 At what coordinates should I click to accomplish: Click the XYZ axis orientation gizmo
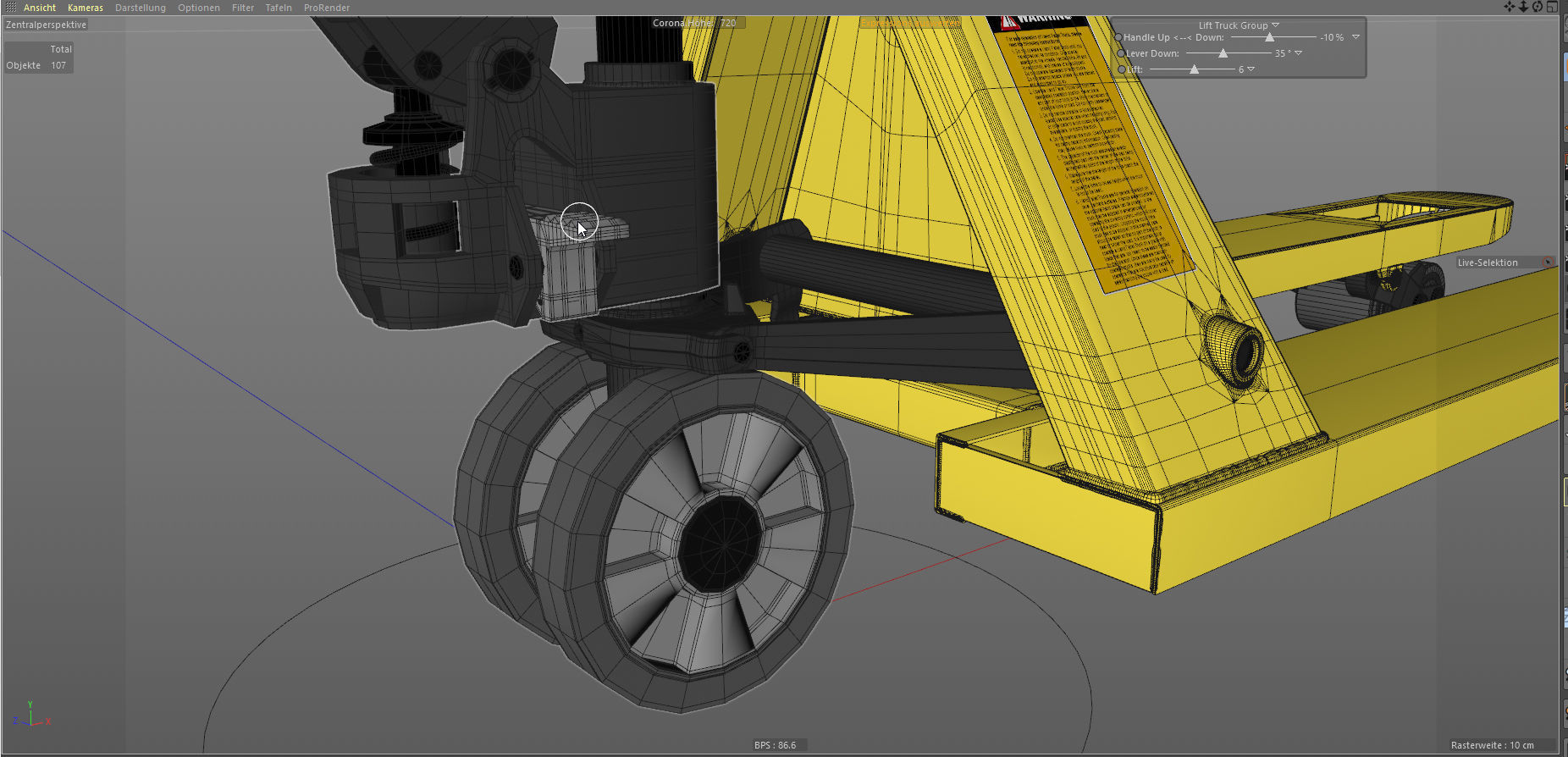31,716
